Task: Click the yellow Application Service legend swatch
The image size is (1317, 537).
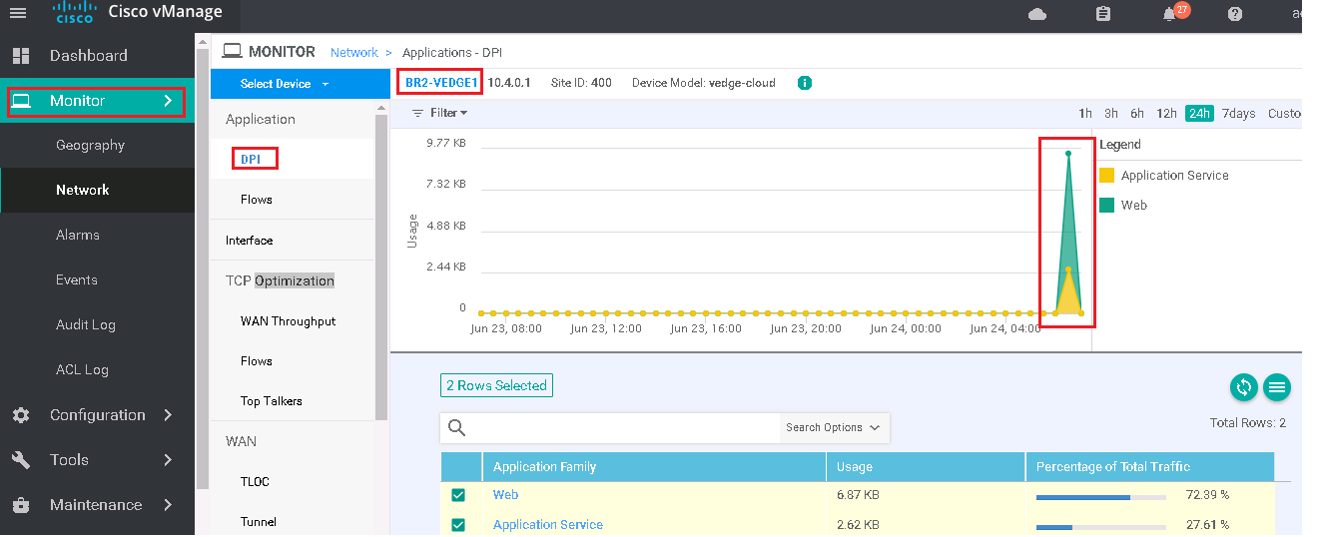Action: 1107,176
